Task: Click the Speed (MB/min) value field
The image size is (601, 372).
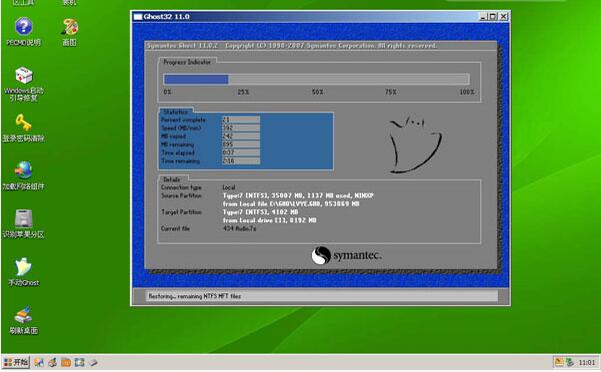Action: point(241,128)
